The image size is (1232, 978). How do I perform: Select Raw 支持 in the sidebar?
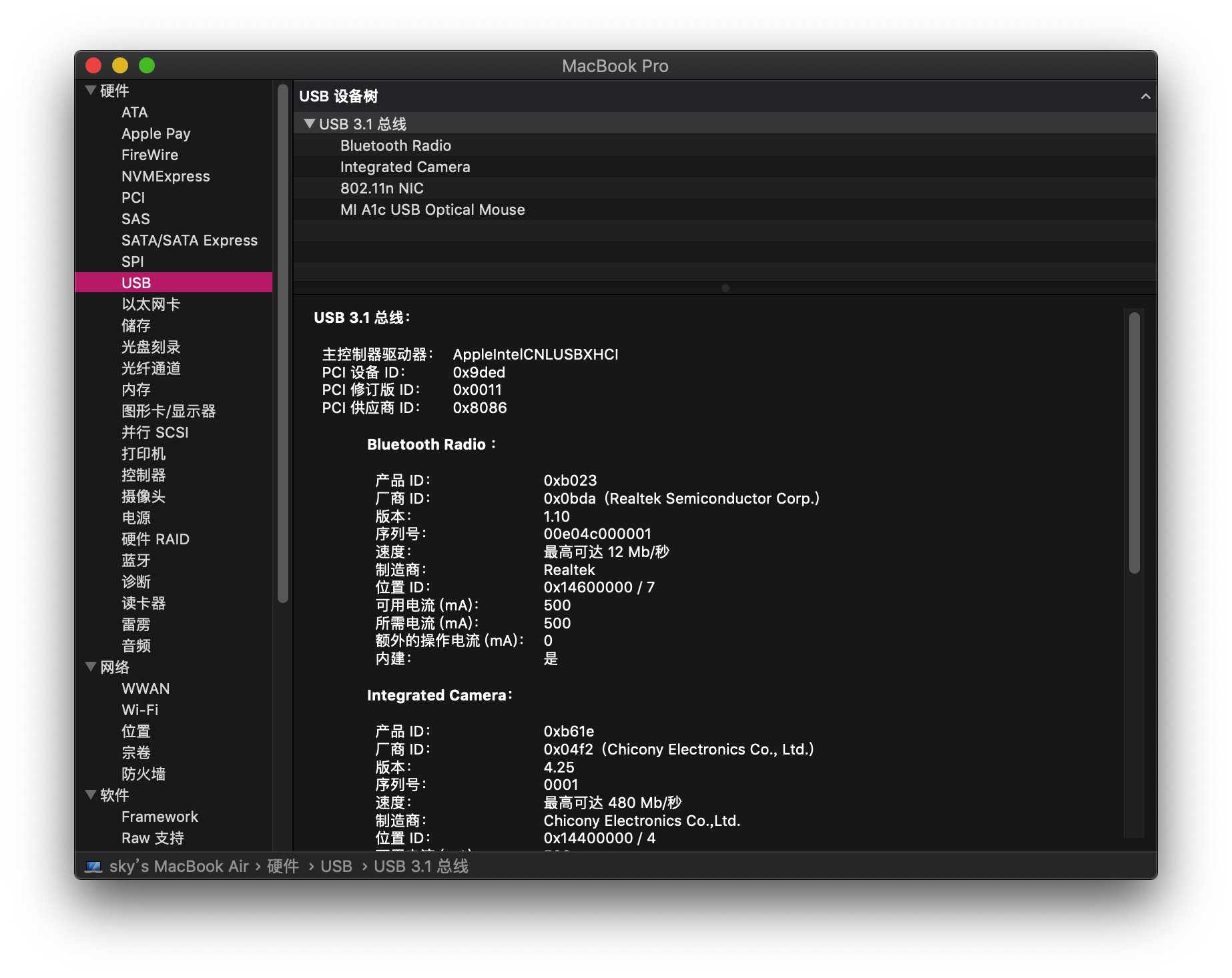coord(153,838)
